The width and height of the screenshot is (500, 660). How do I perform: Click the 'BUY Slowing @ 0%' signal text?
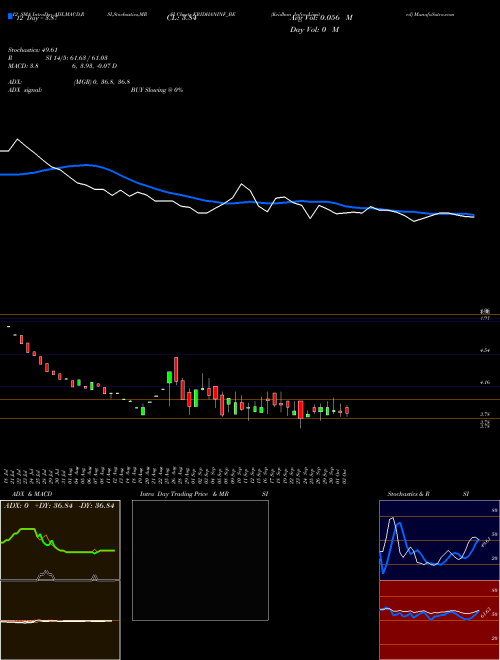click(x=157, y=90)
